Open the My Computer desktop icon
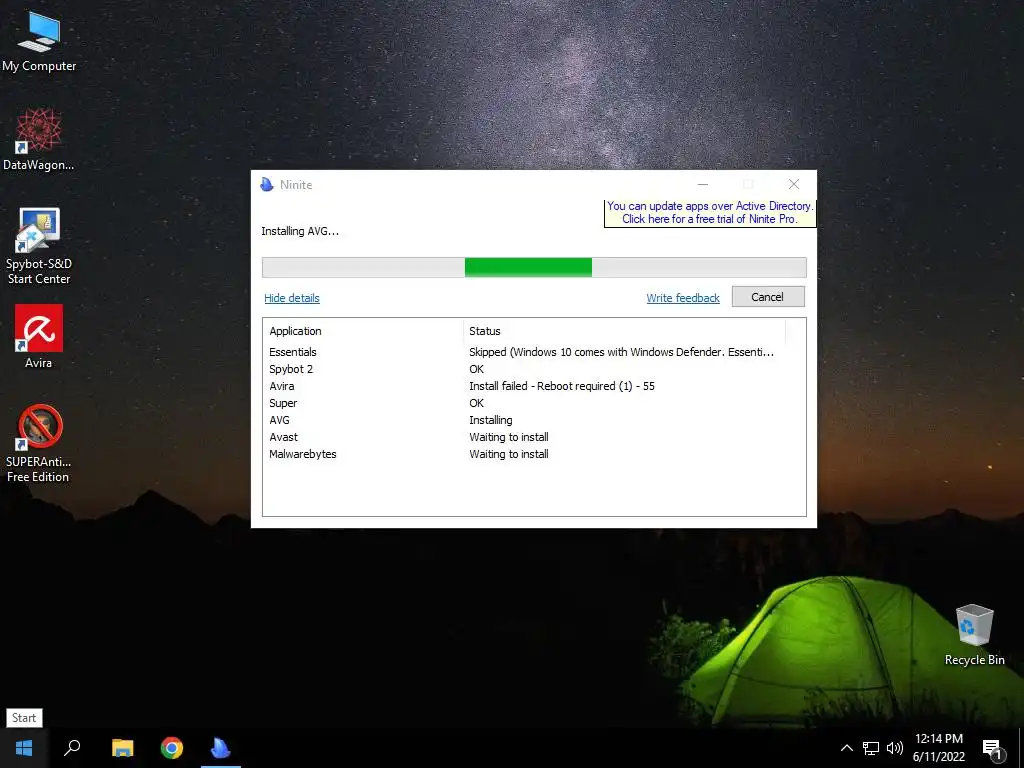This screenshot has height=768, width=1024. 39,42
